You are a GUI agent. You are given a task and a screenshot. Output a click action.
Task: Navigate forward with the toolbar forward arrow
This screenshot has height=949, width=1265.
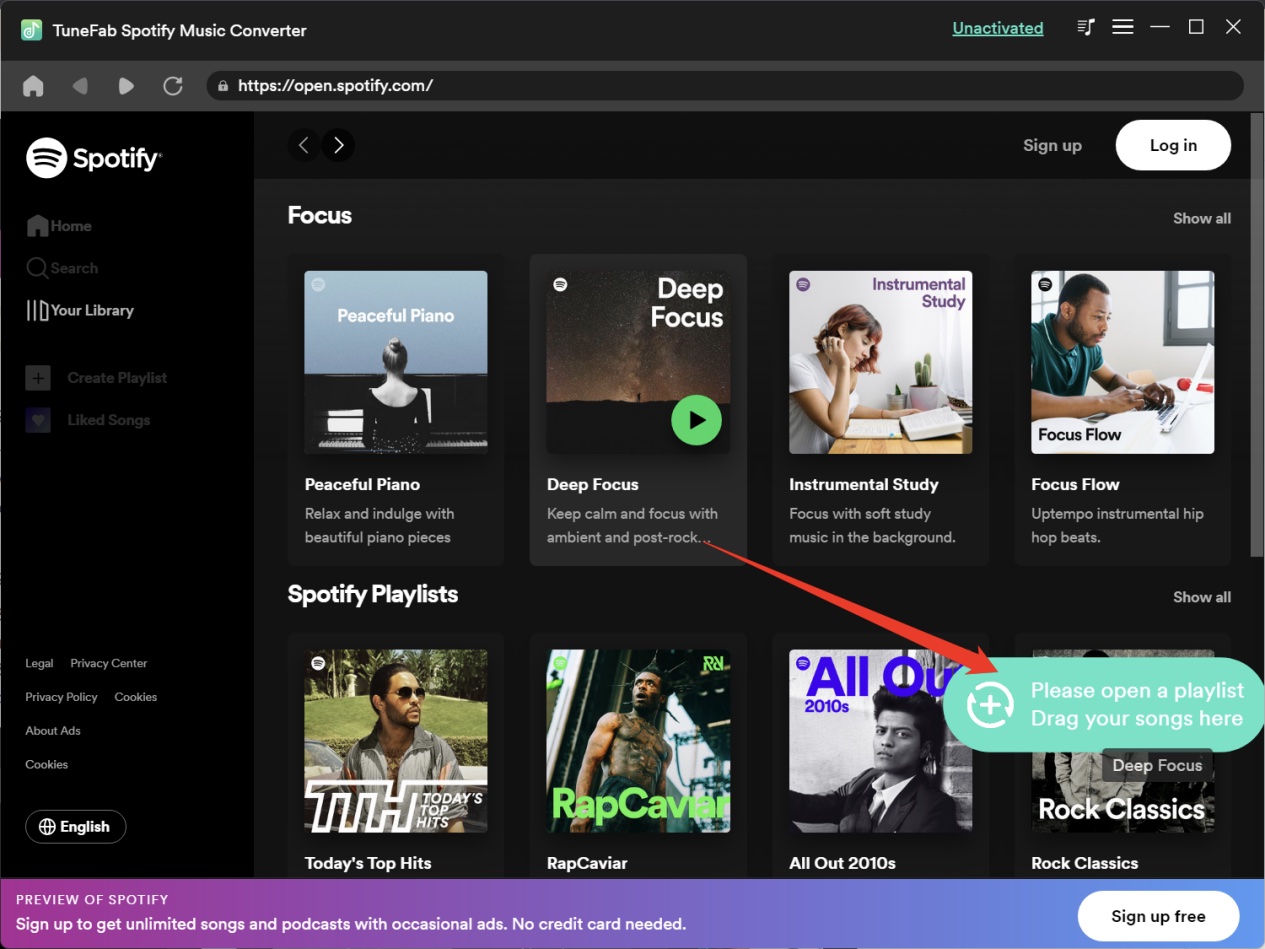126,86
